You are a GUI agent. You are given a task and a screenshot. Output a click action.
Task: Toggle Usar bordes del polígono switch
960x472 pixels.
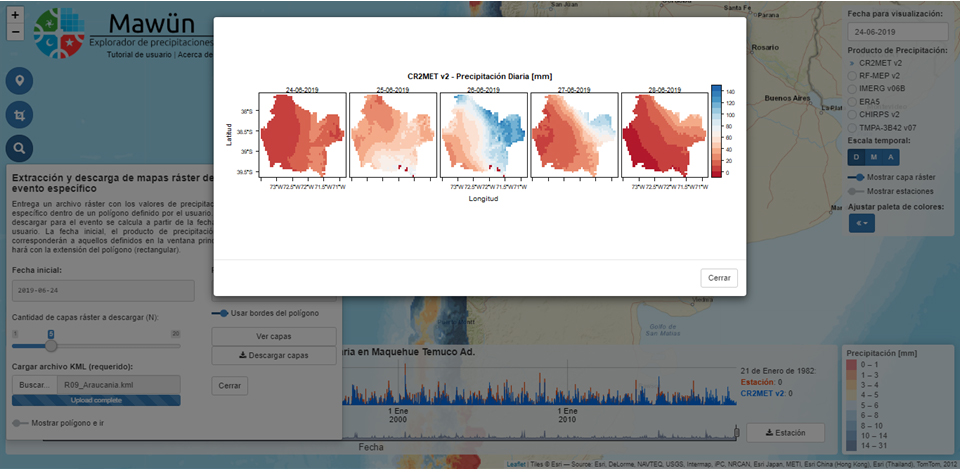pyautogui.click(x=220, y=313)
